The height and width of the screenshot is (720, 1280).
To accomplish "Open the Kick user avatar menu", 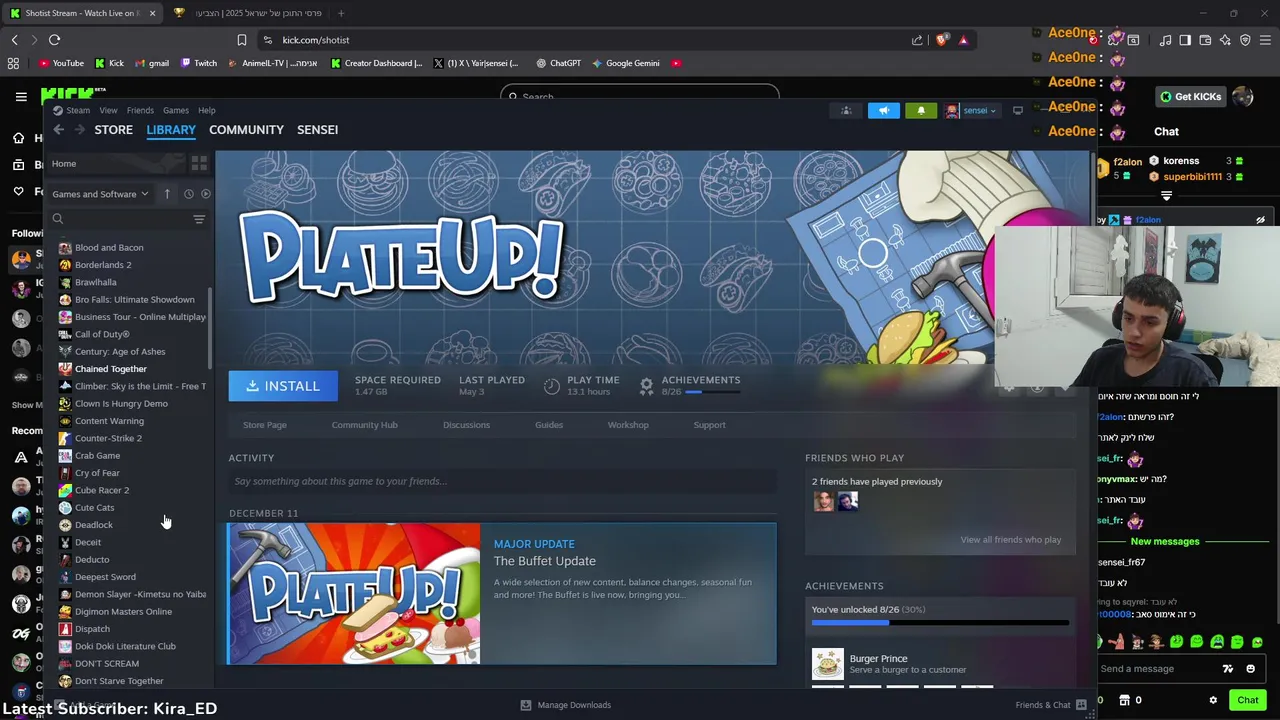I will pyautogui.click(x=1243, y=97).
